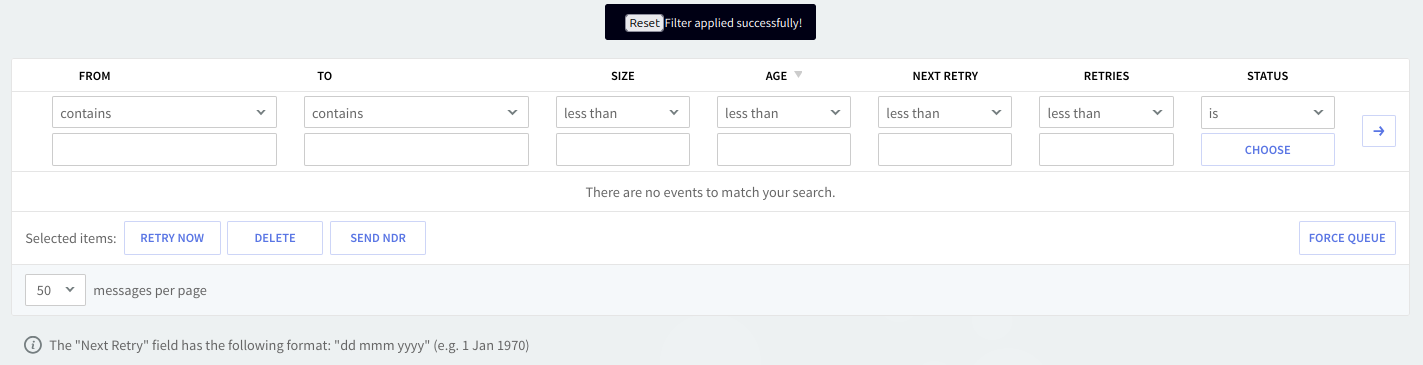This screenshot has height=365, width=1423.
Task: Apply filter with the arrow button
Action: click(1378, 131)
